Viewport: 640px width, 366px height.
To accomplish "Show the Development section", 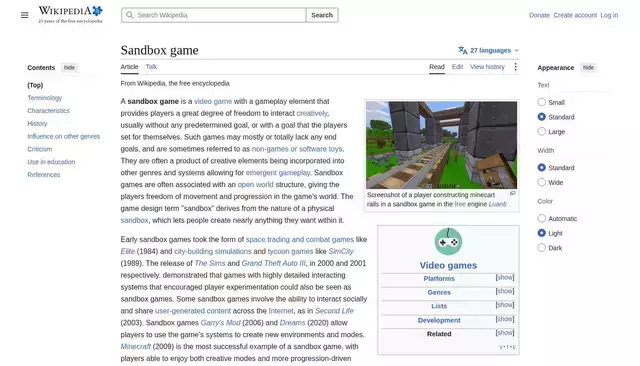I will click(505, 319).
